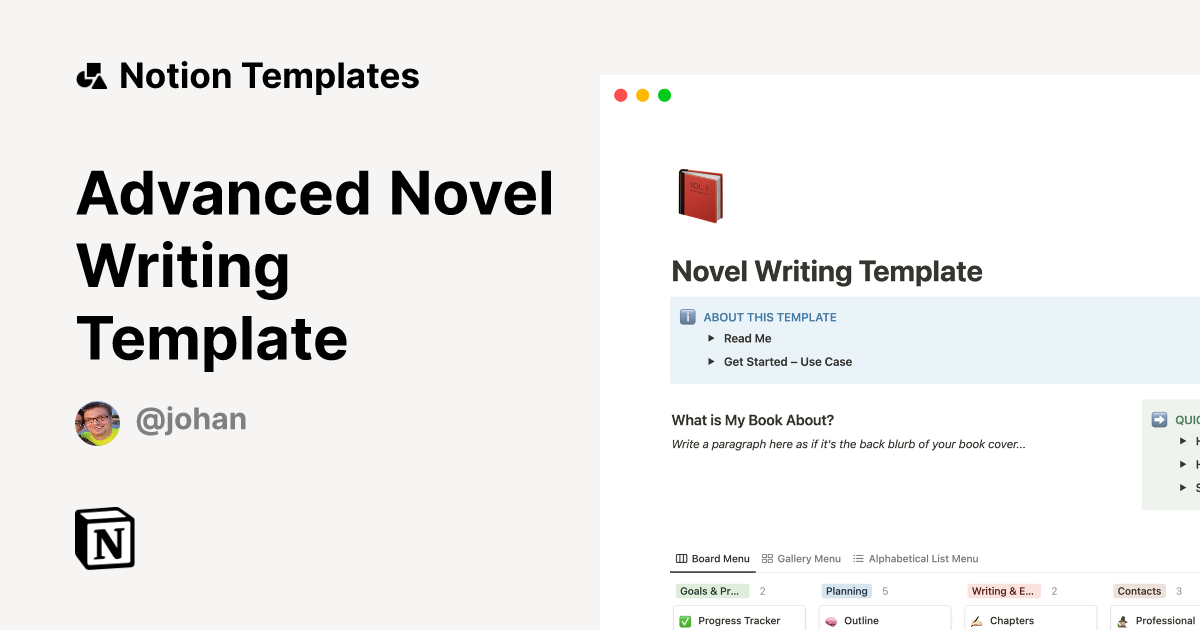Click the red book page icon

tap(700, 196)
